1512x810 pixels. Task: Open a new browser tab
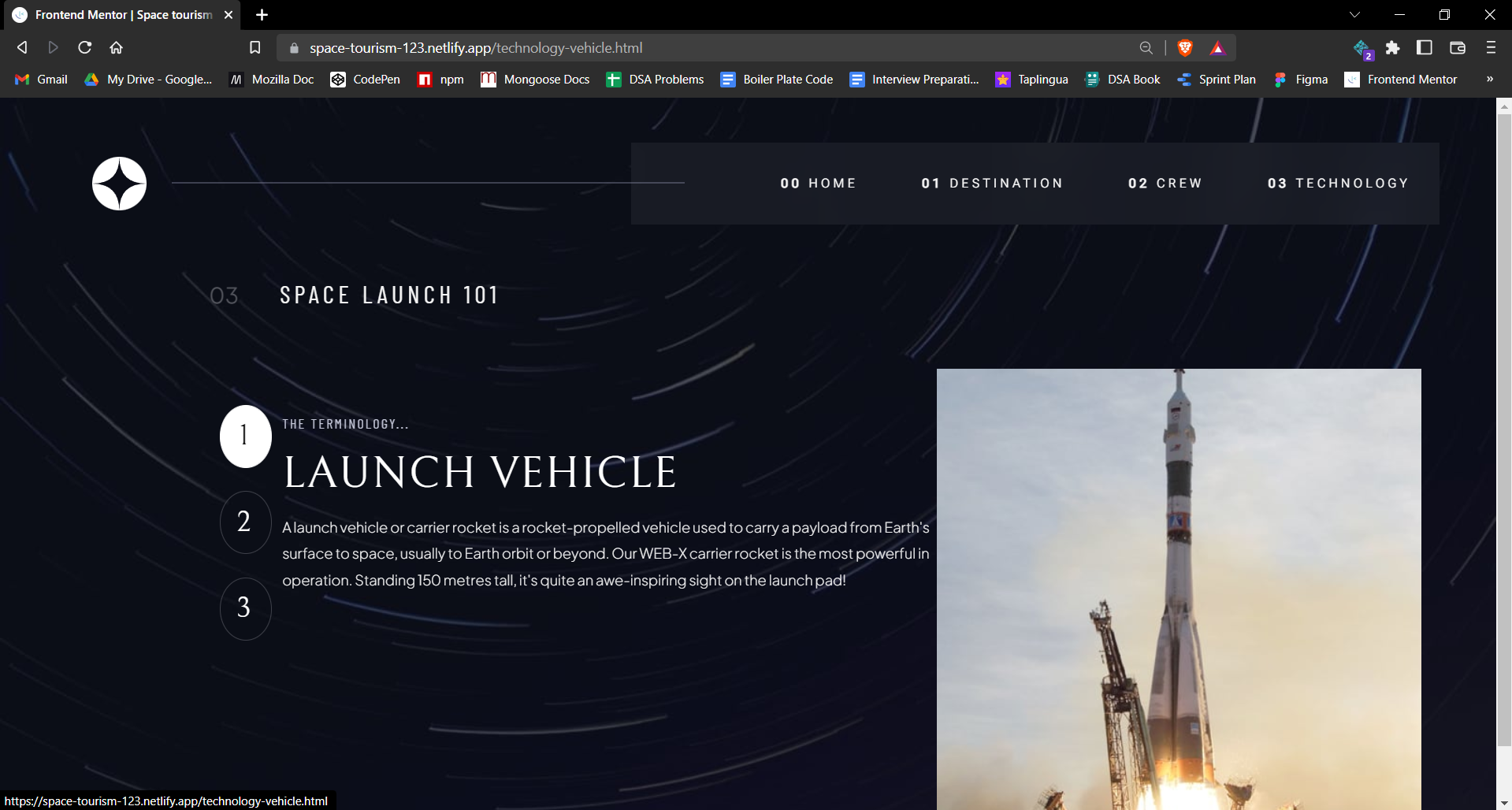[x=262, y=15]
